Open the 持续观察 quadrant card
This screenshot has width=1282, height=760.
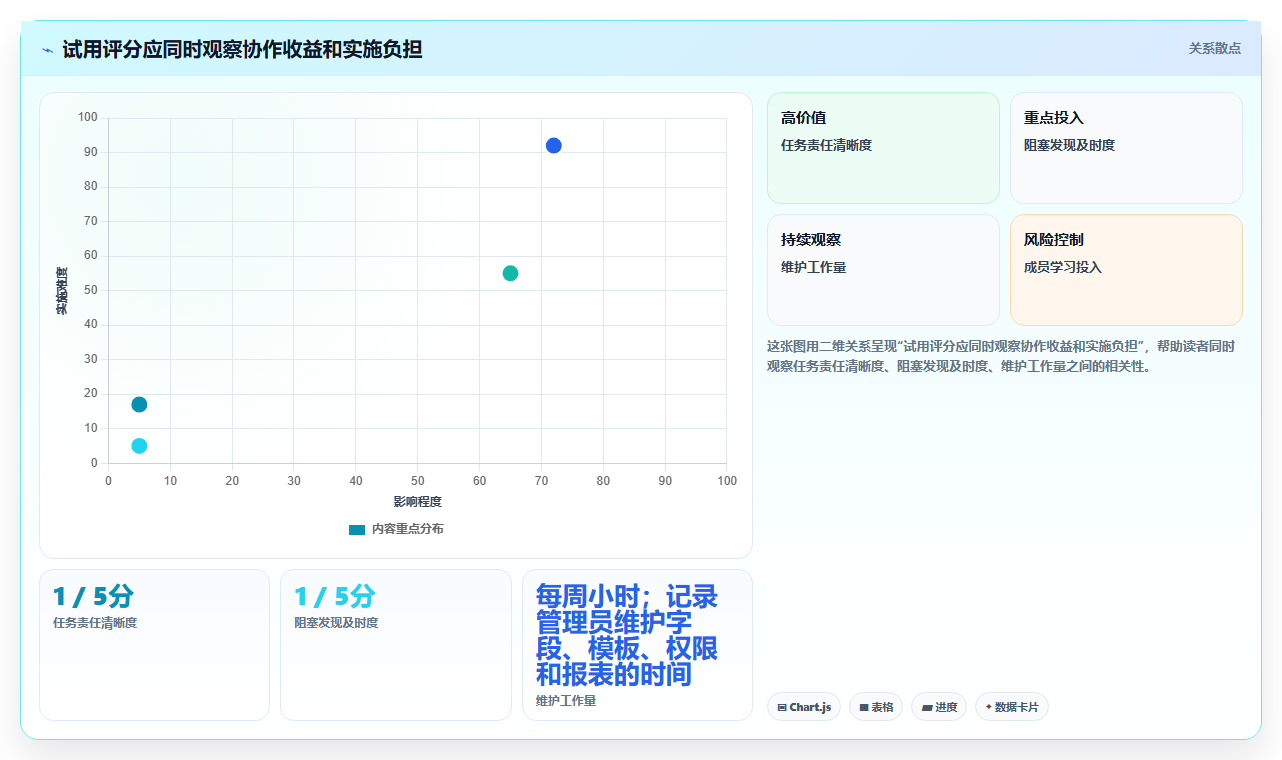883,270
